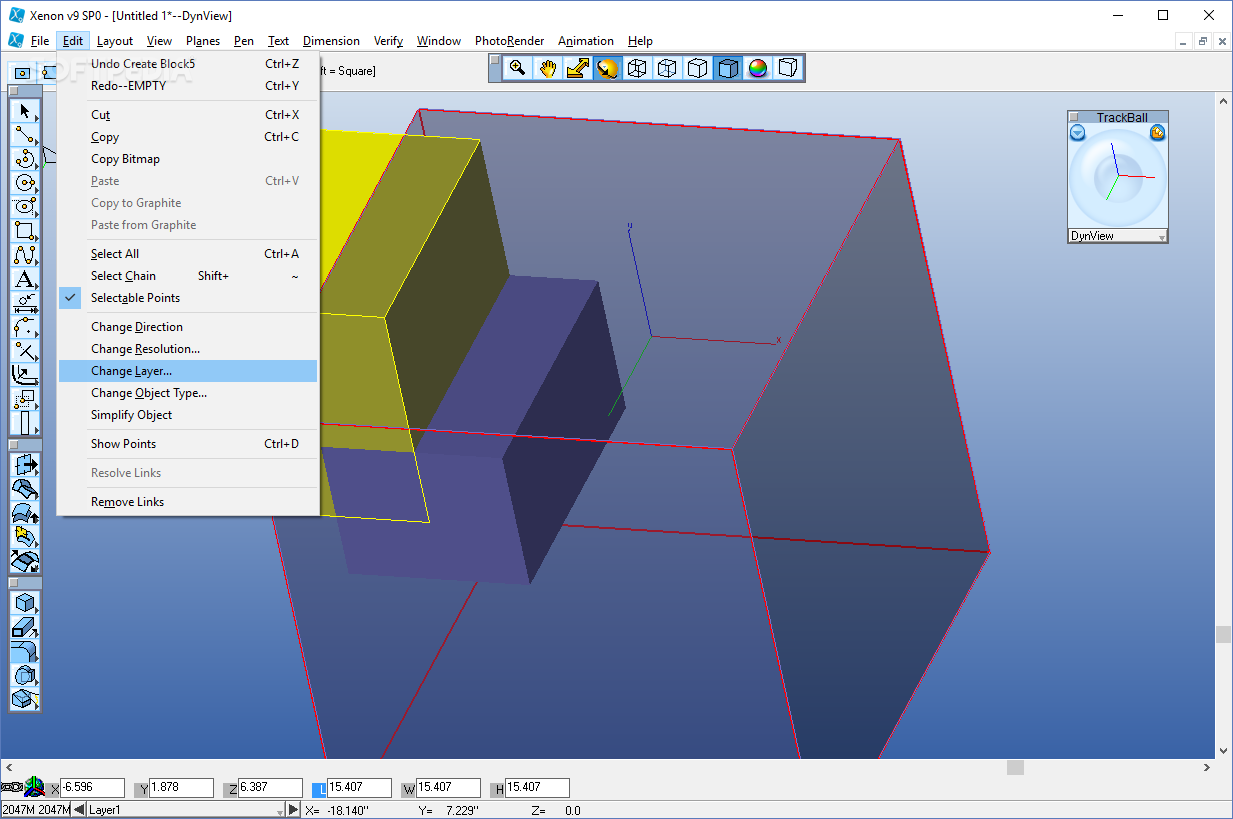Choose Simplify Object entry
Viewport: 1233px width, 819px height.
pos(188,415)
